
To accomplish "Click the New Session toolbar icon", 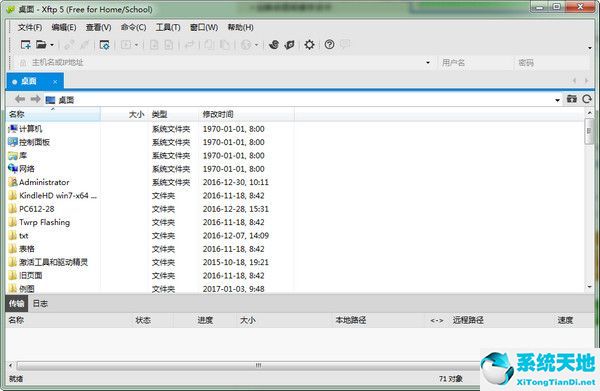I will point(26,45).
